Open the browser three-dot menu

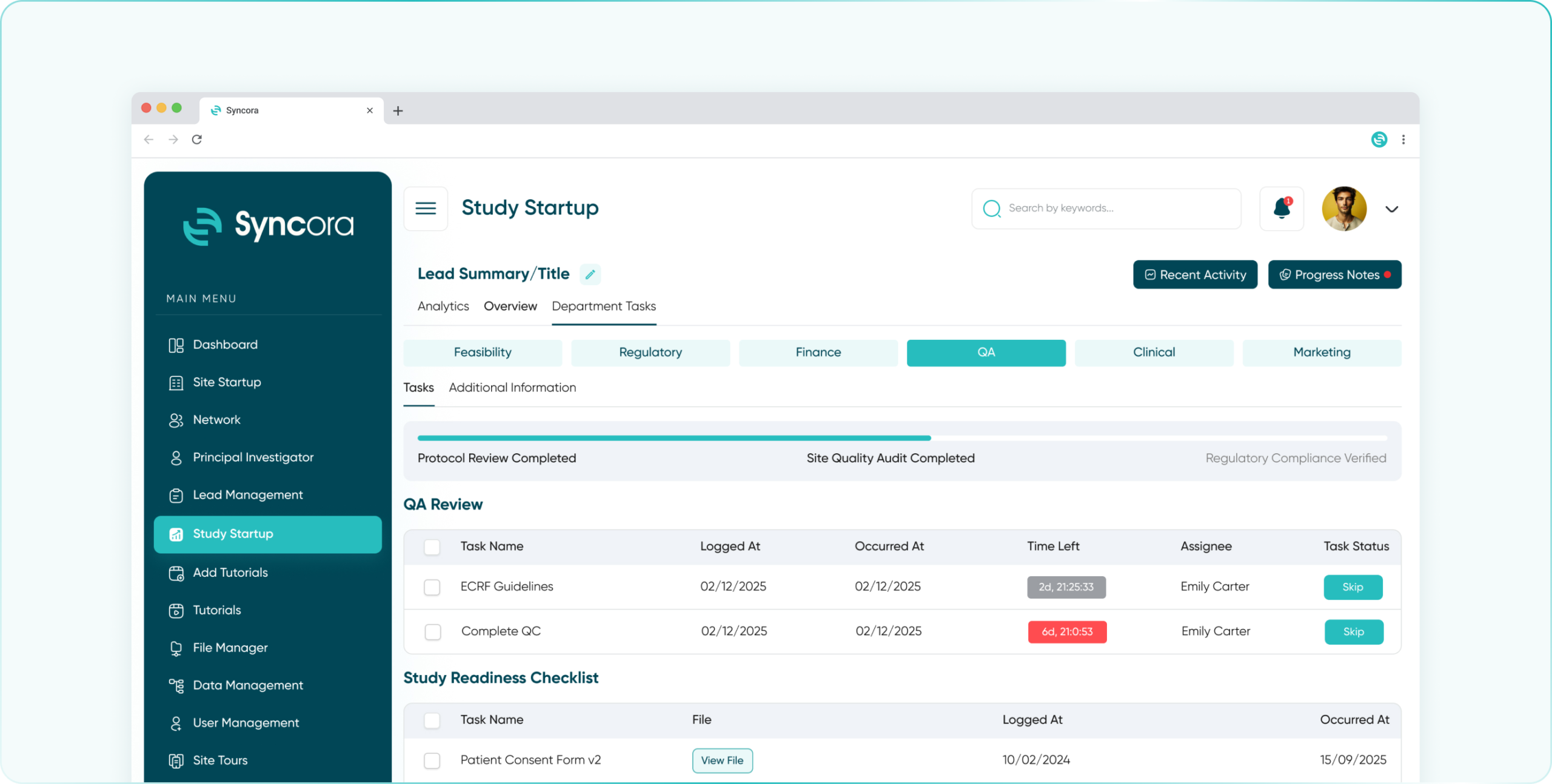[1403, 139]
